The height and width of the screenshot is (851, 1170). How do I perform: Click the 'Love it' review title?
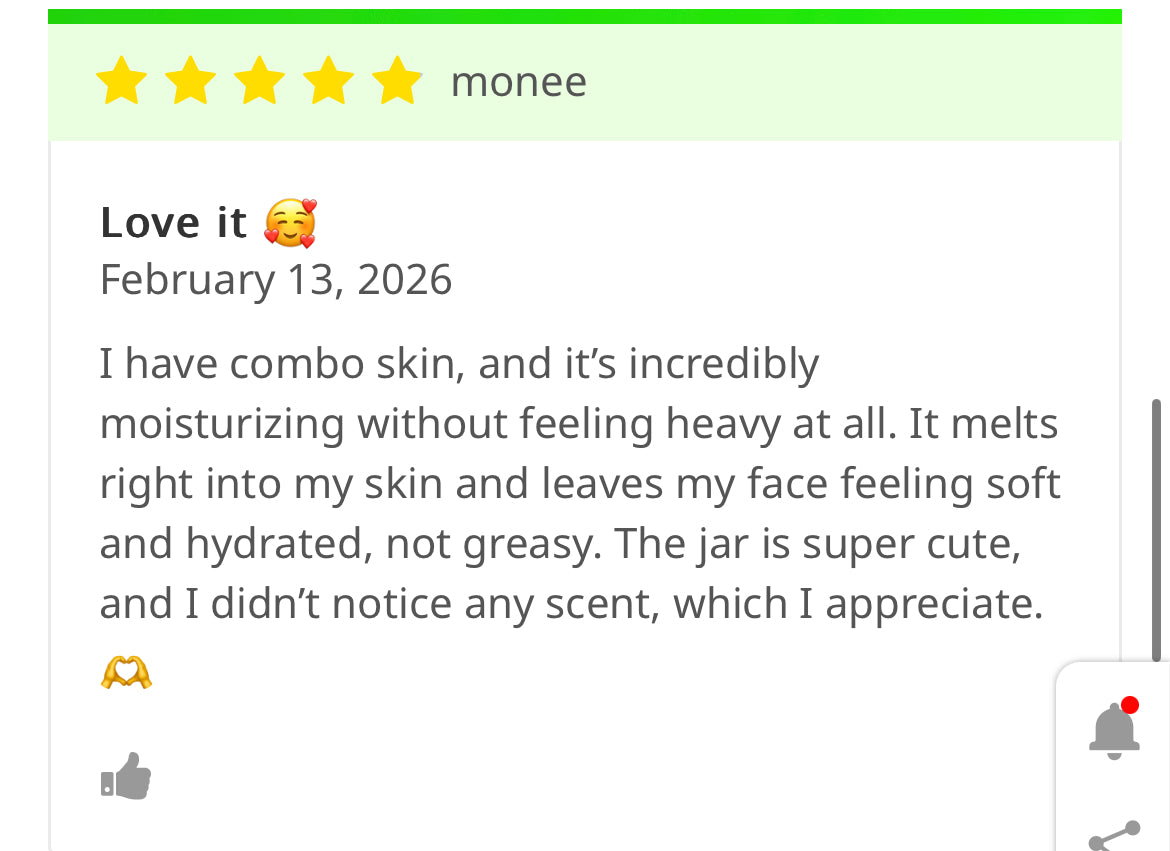pos(173,223)
